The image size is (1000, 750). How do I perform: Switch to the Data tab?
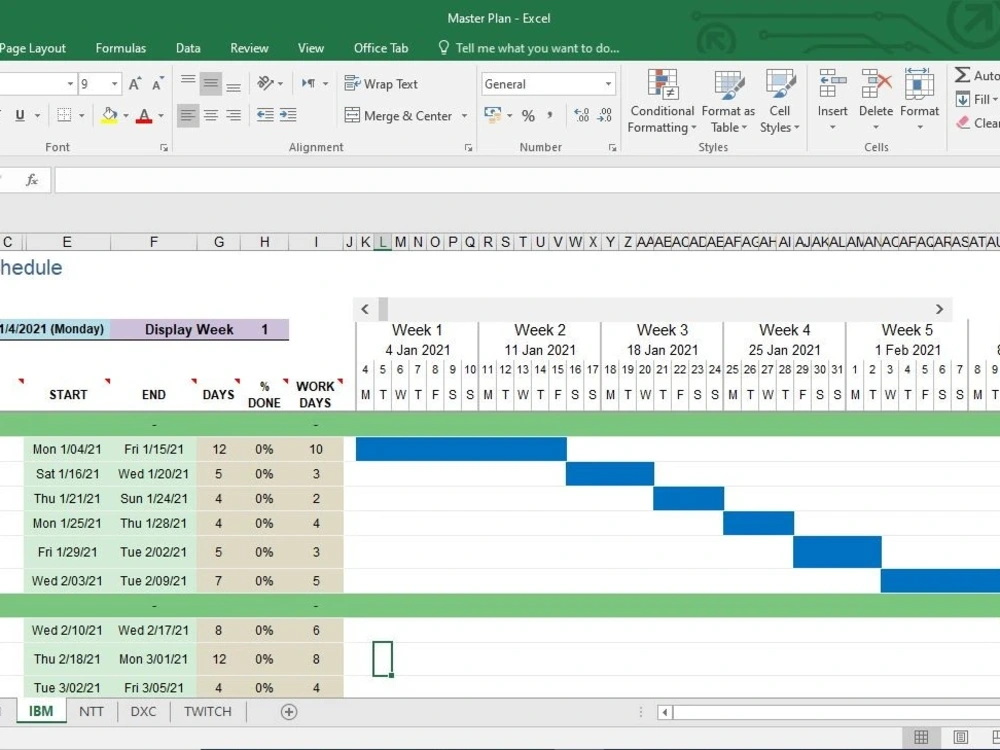click(188, 48)
